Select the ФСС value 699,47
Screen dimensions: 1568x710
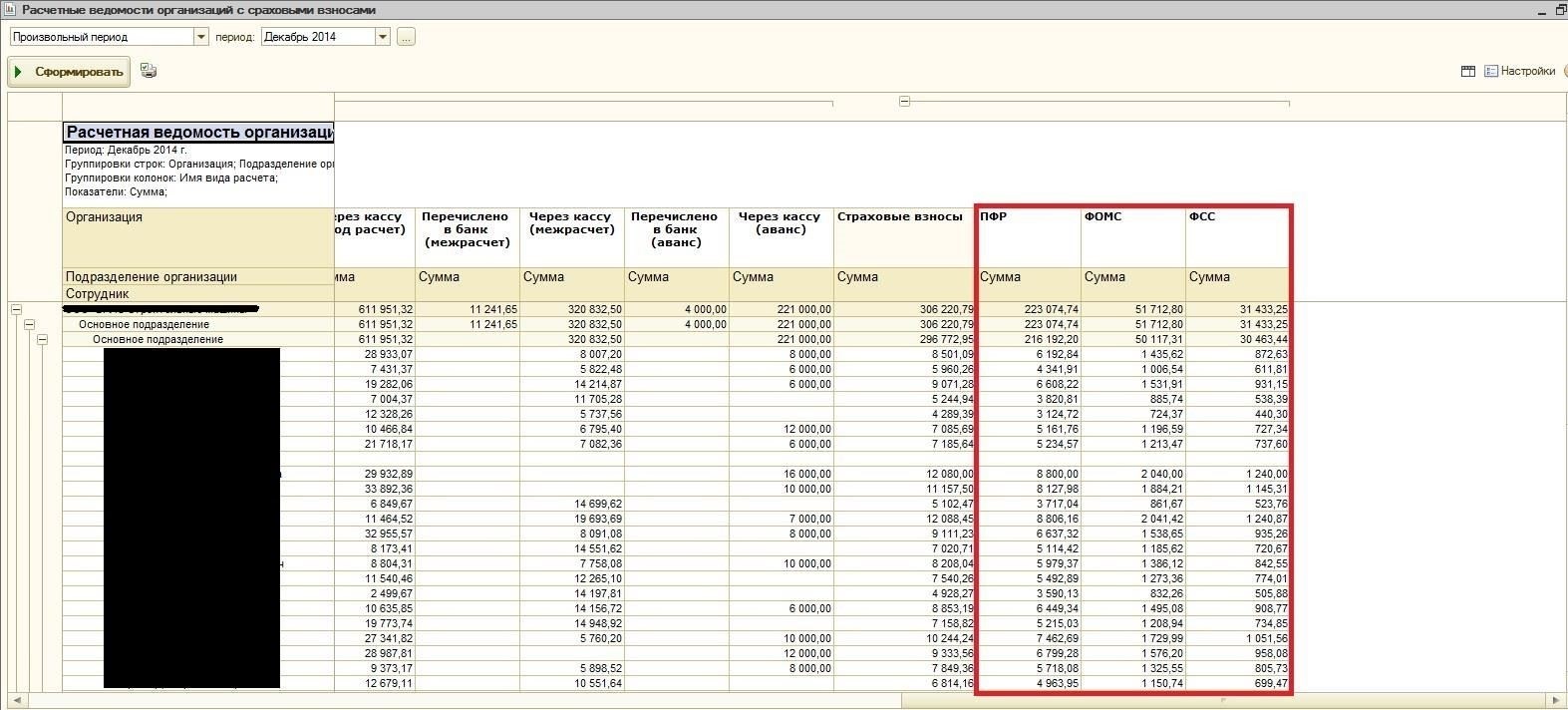(x=1238, y=684)
